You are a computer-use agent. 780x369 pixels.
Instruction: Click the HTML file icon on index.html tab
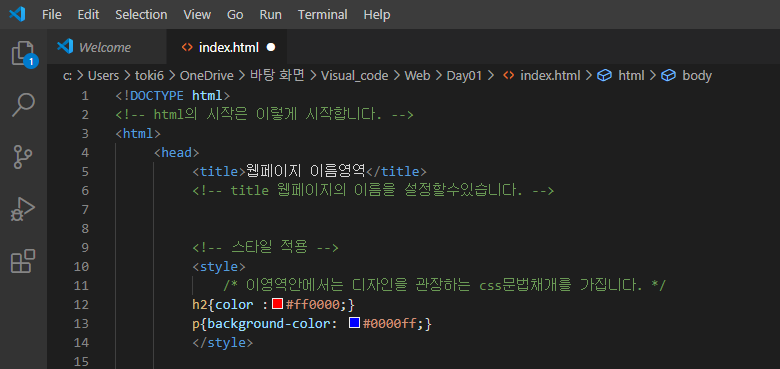click(x=187, y=47)
